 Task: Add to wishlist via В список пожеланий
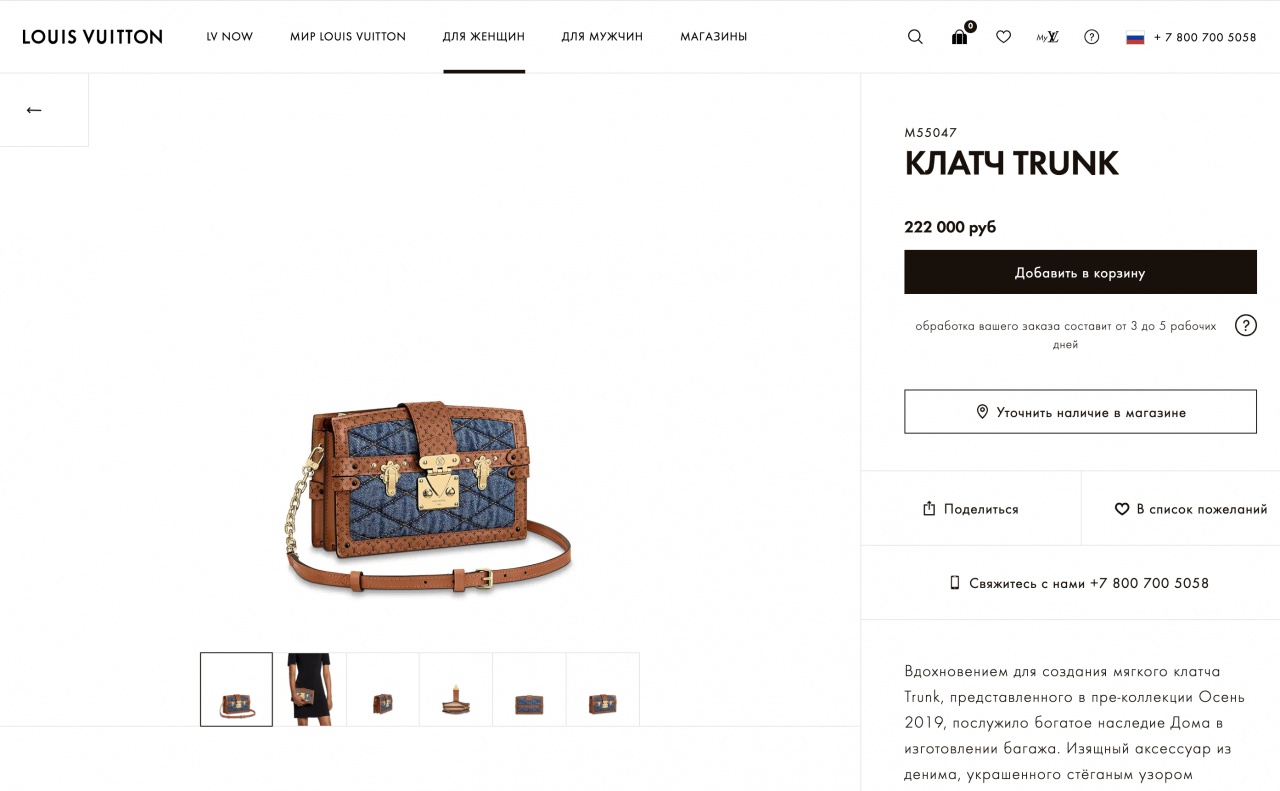pyautogui.click(x=1181, y=509)
